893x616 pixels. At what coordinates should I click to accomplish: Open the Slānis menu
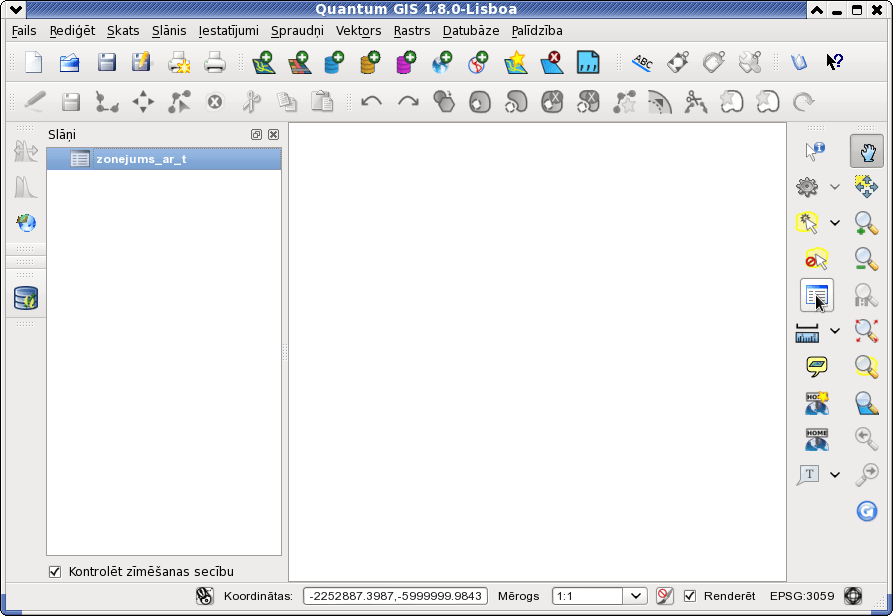(169, 31)
